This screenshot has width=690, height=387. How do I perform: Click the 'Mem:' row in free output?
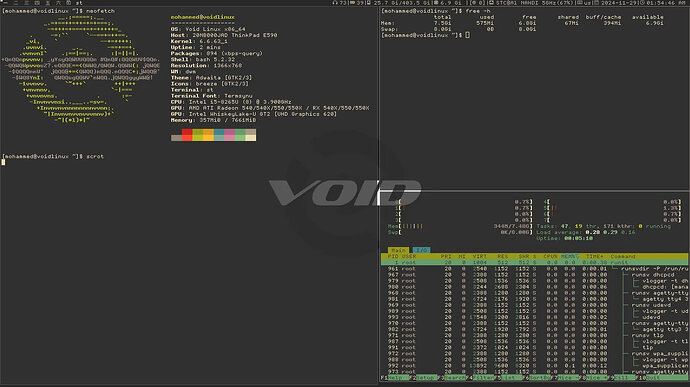coord(522,23)
